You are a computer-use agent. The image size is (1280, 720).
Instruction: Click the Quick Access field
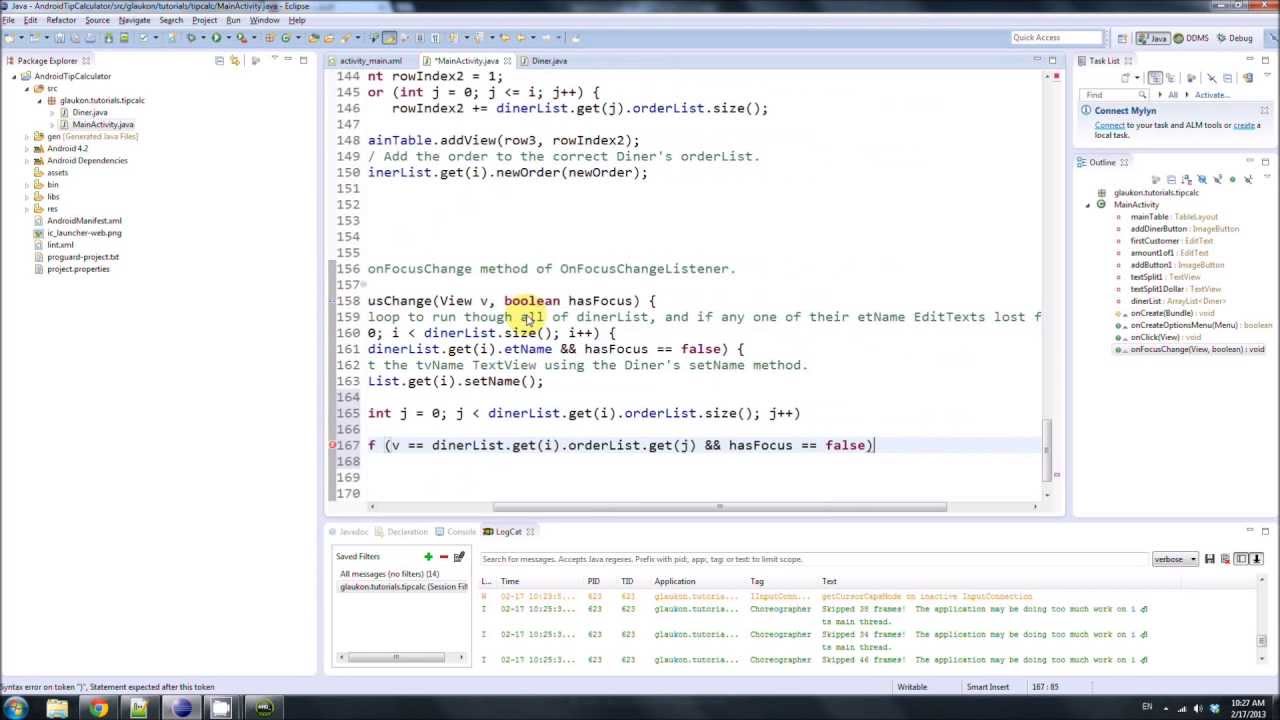(x=1055, y=38)
